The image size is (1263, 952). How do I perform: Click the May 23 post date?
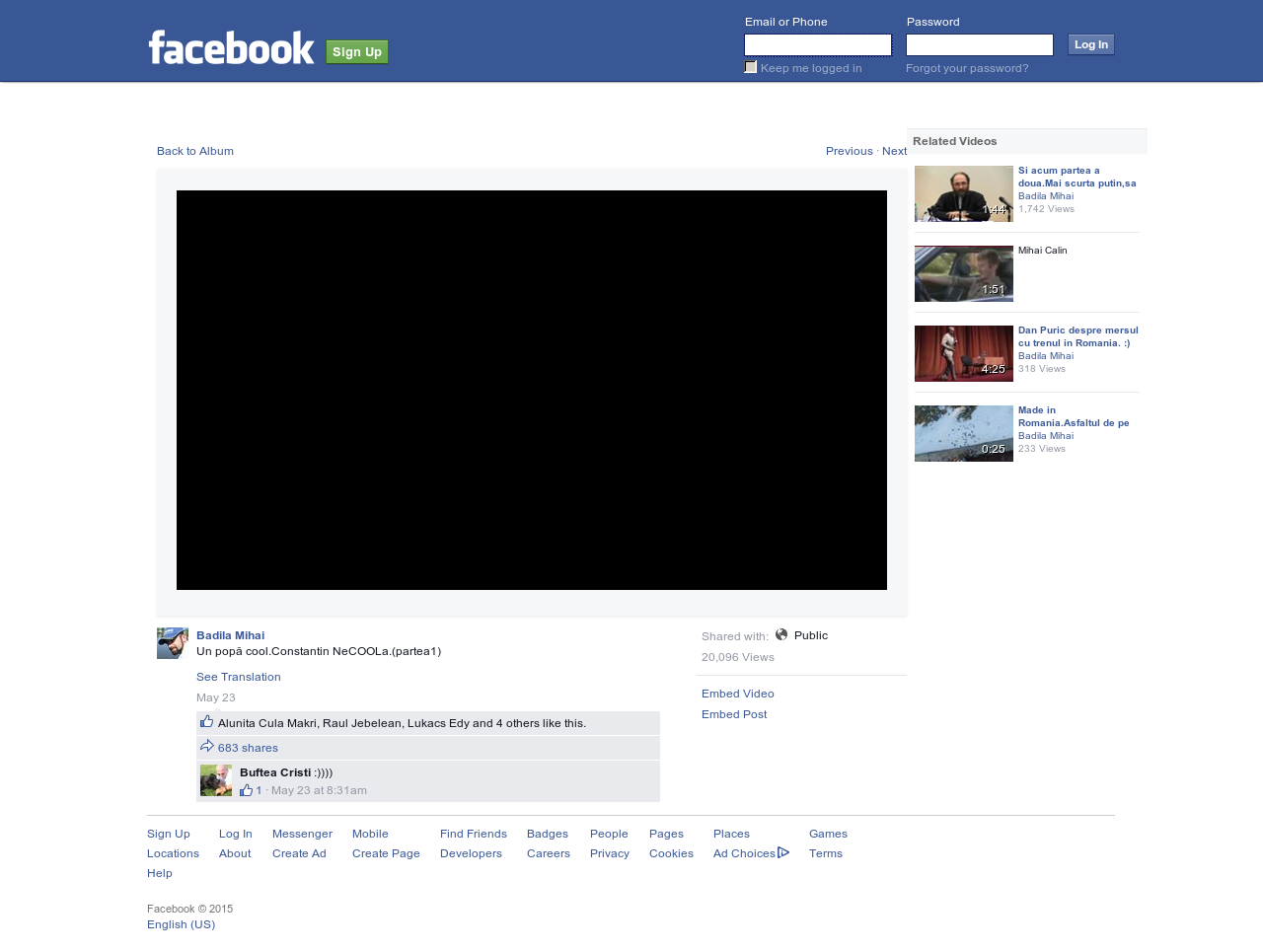216,697
